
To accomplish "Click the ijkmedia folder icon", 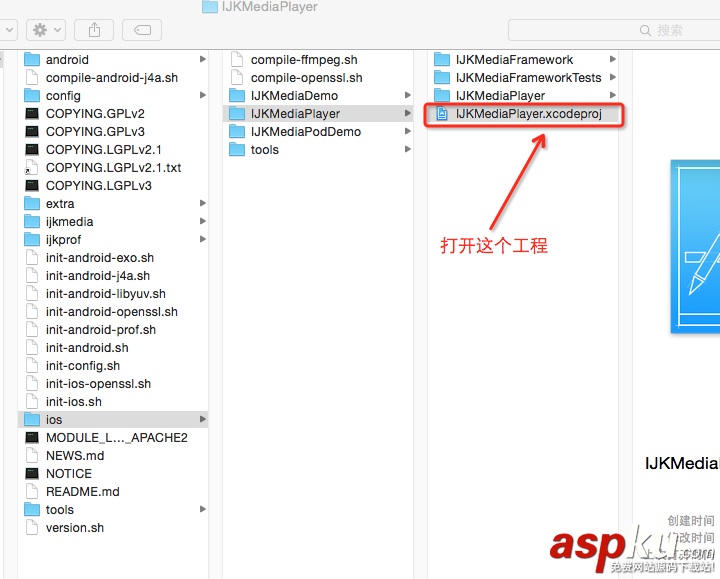I will (x=32, y=221).
